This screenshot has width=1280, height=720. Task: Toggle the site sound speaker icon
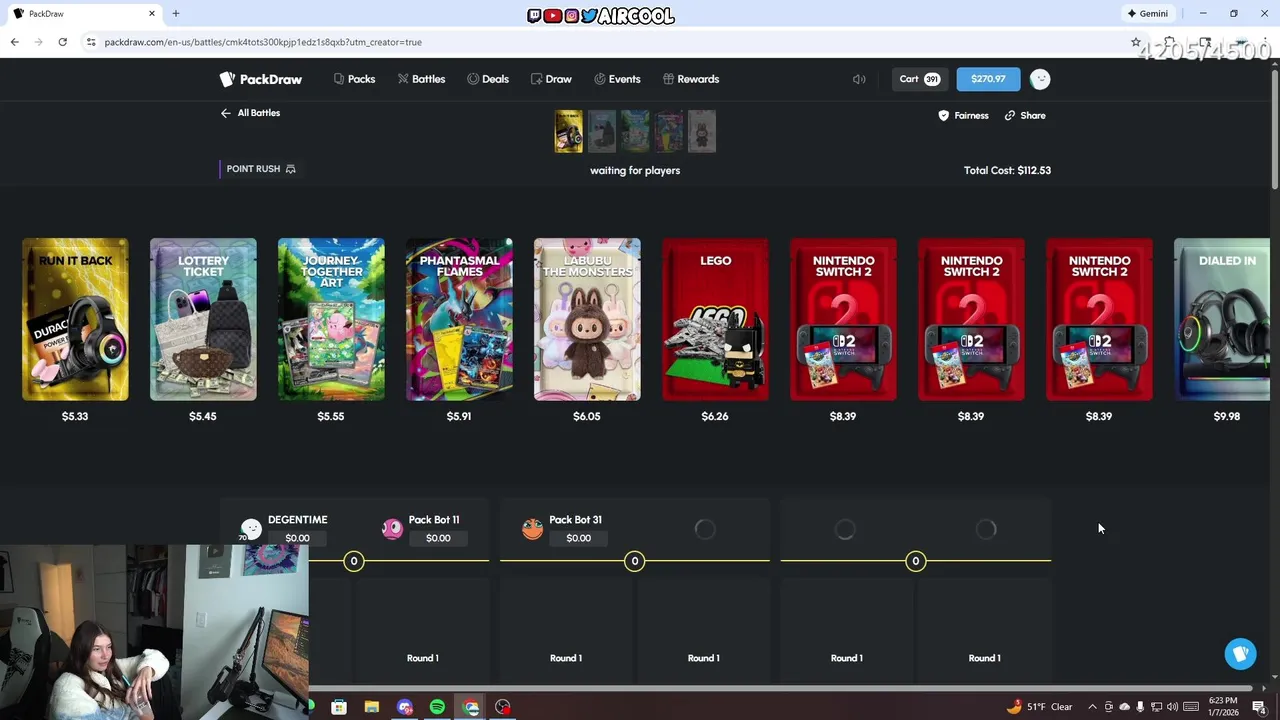[859, 79]
